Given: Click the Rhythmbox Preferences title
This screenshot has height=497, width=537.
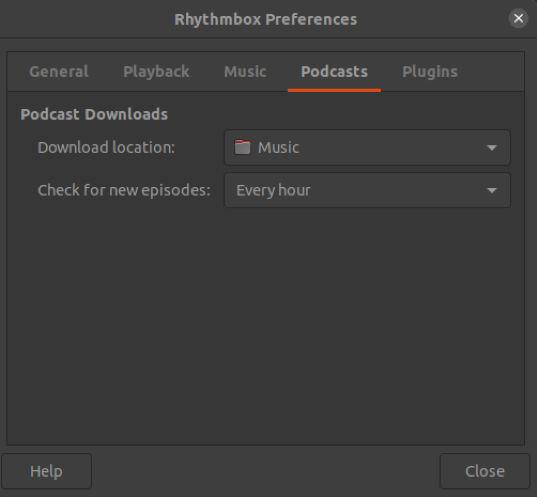Looking at the screenshot, I should click(266, 19).
